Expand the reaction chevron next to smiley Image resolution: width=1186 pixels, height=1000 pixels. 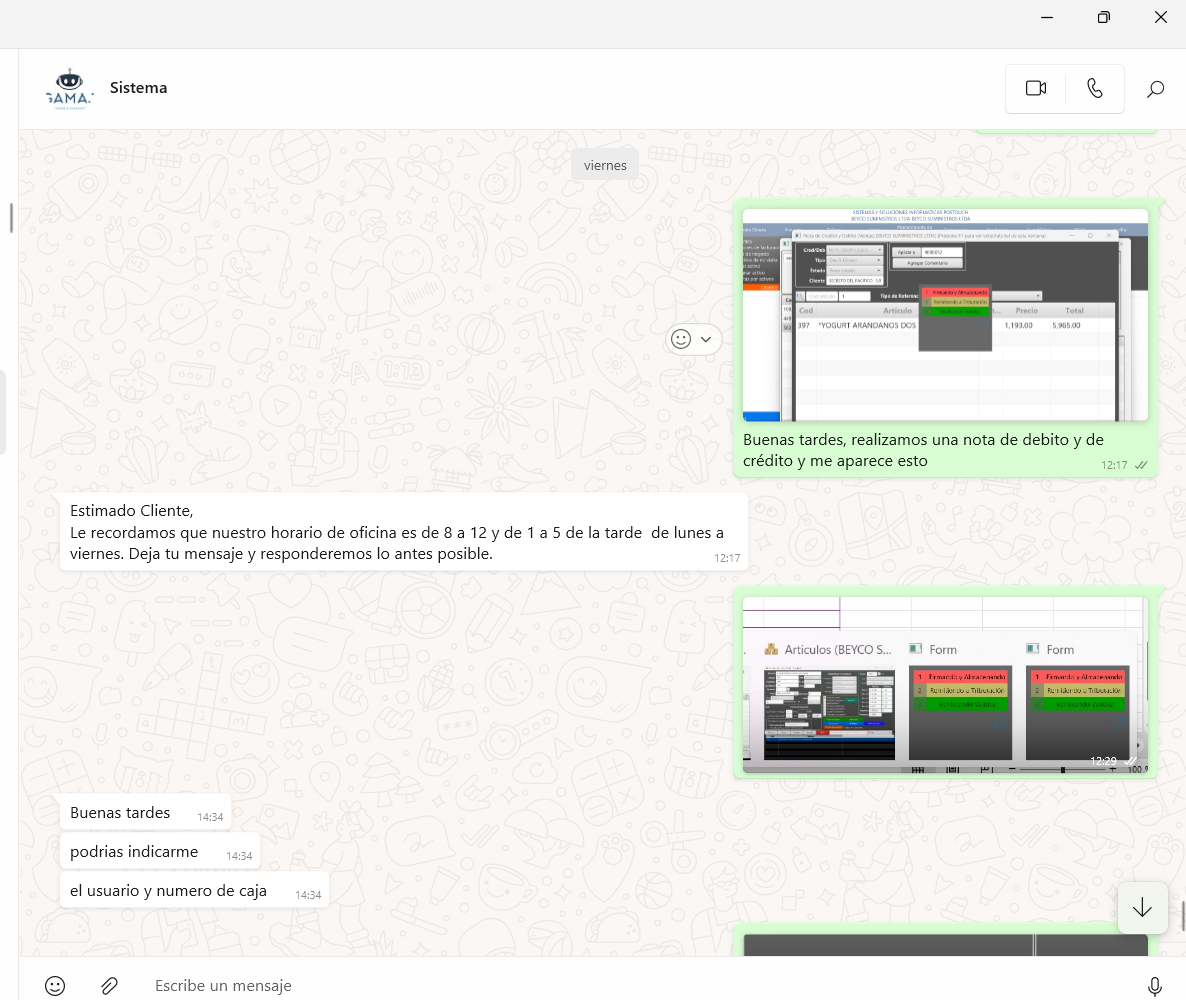pos(706,339)
